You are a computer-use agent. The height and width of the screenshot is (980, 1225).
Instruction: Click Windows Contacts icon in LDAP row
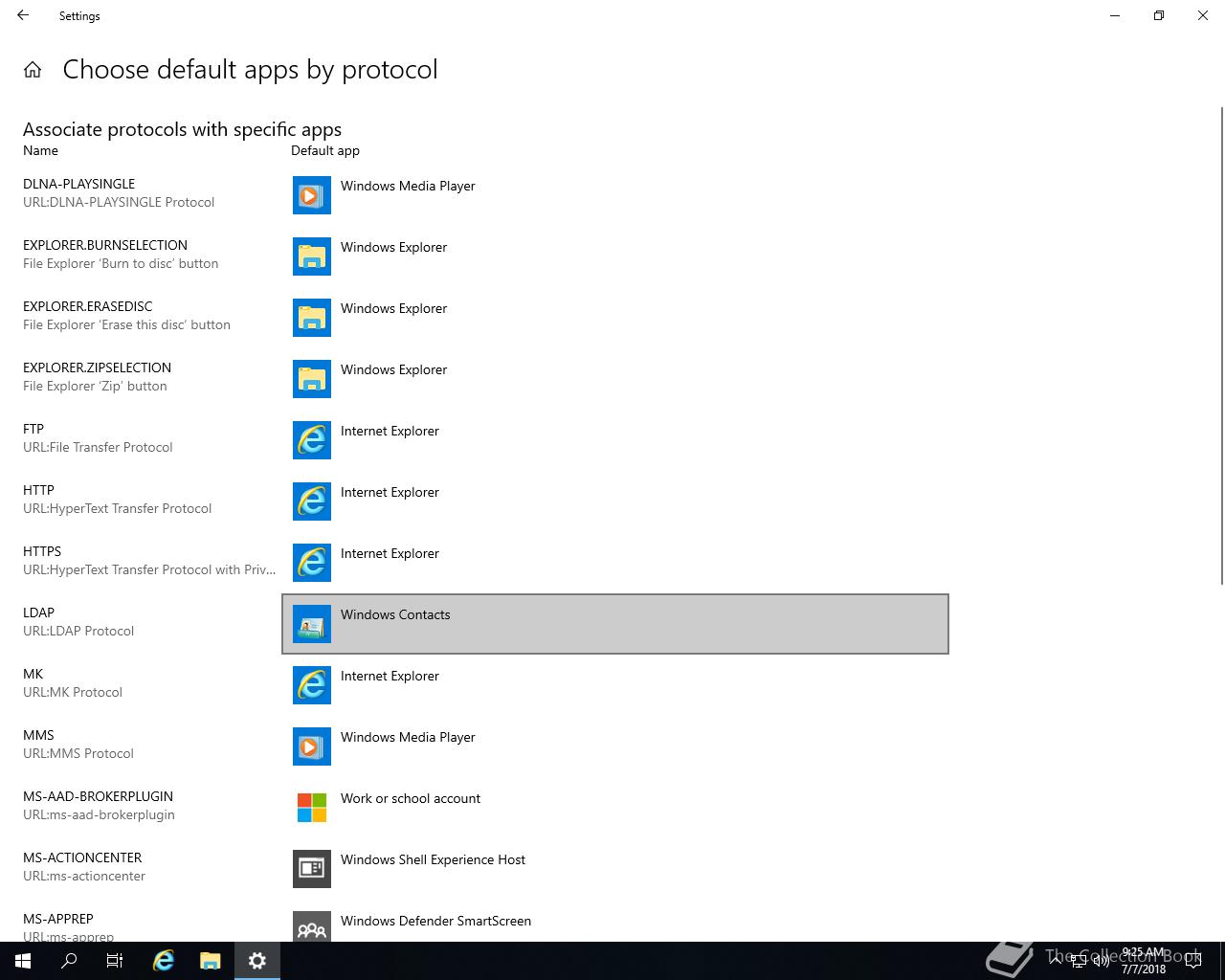click(x=312, y=624)
